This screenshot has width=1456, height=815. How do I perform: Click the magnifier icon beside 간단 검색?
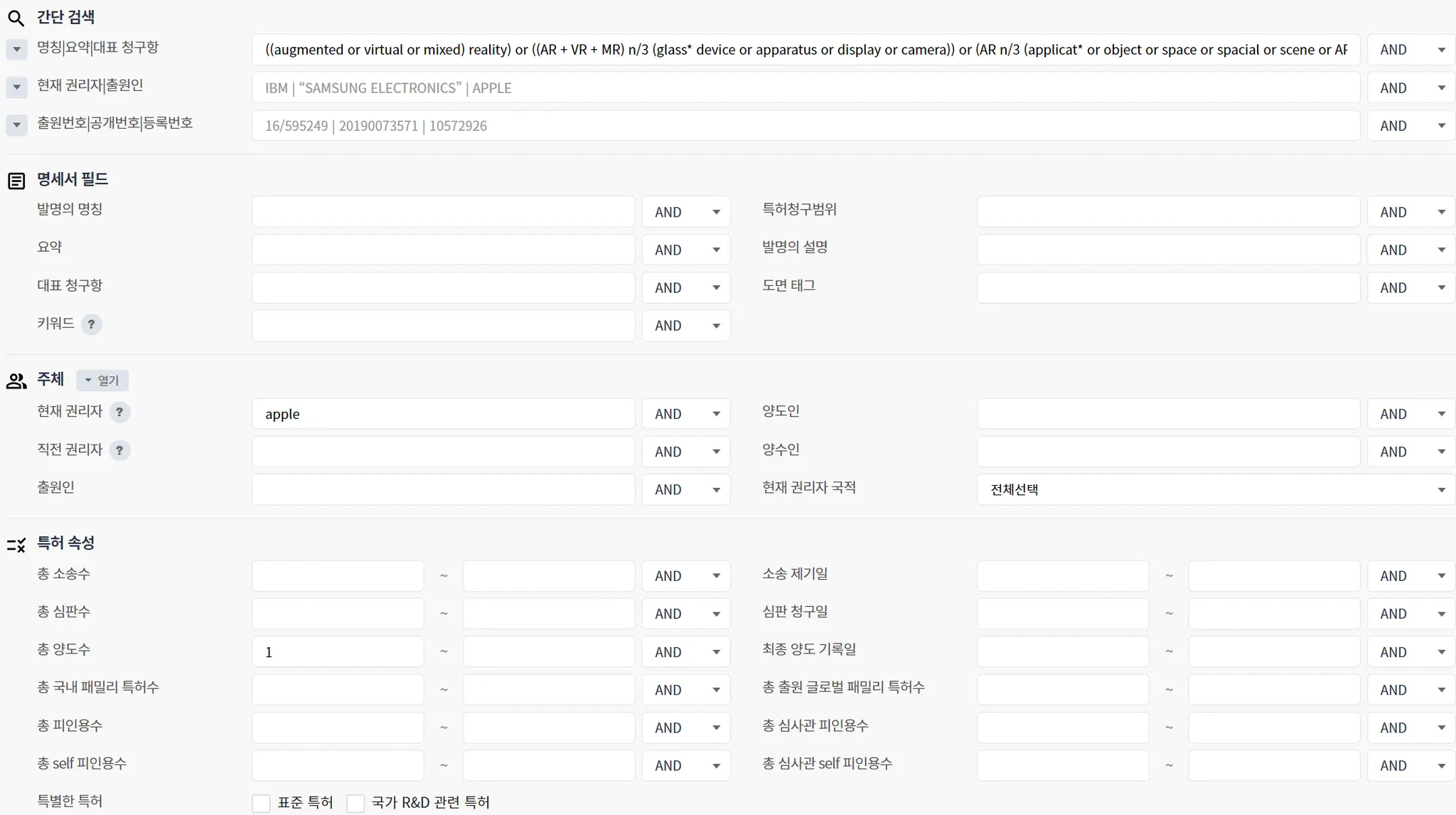pos(16,18)
